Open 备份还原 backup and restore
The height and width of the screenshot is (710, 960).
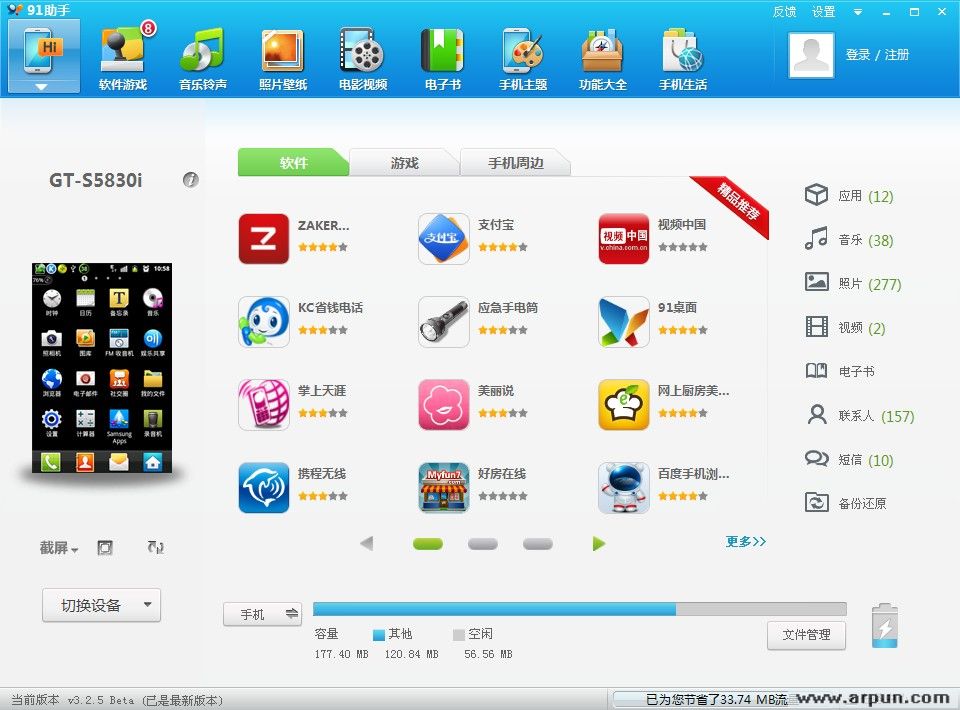click(x=846, y=503)
